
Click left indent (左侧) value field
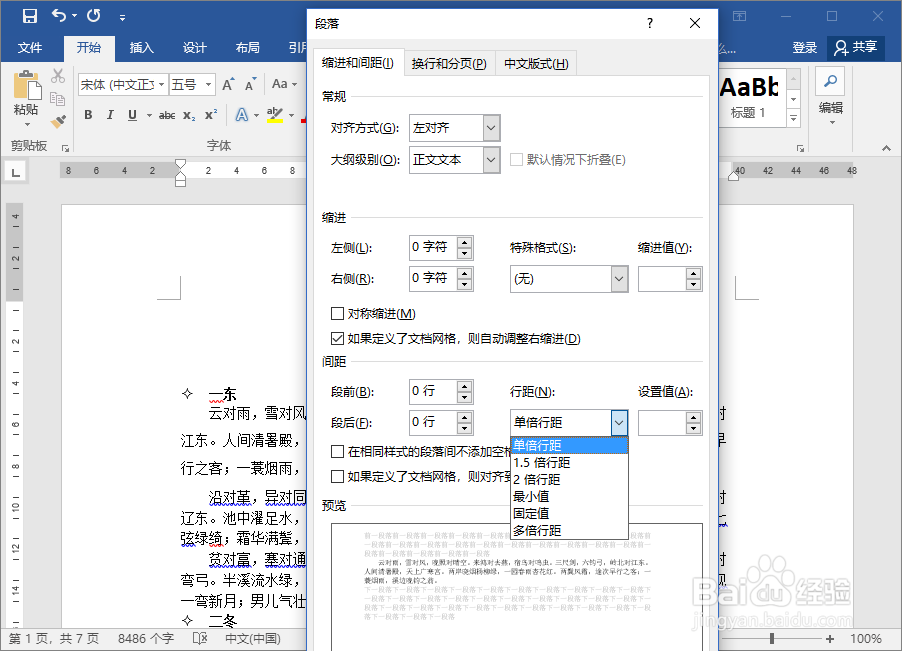433,247
